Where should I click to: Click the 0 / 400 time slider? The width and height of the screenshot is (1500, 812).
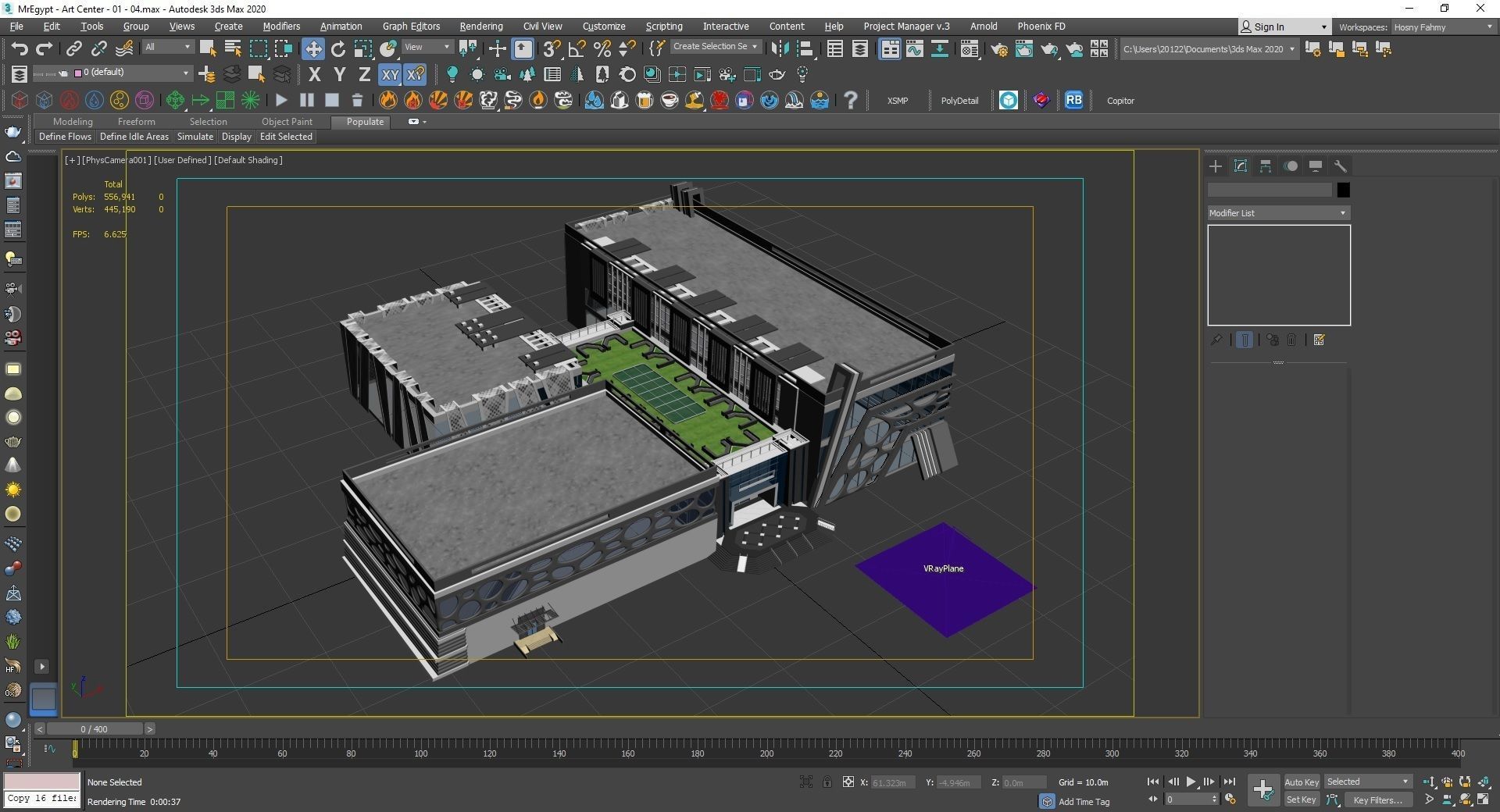(x=95, y=728)
